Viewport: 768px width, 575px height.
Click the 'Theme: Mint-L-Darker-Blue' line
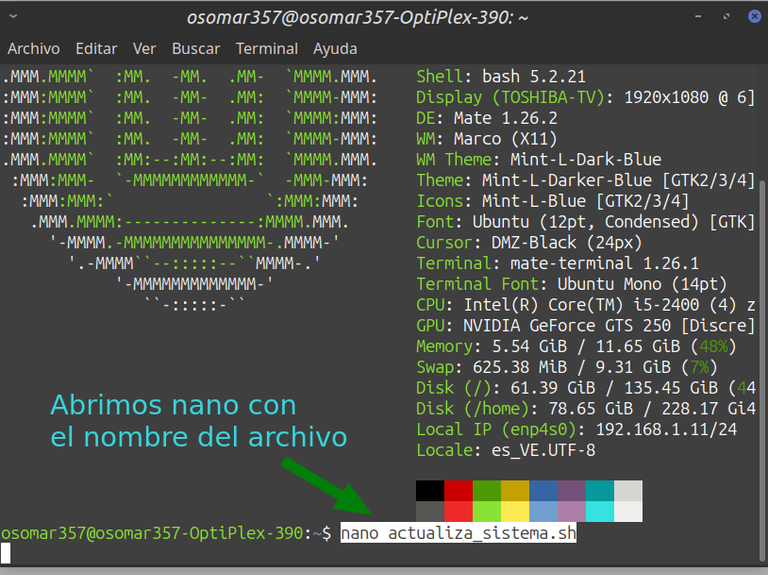[585, 181]
